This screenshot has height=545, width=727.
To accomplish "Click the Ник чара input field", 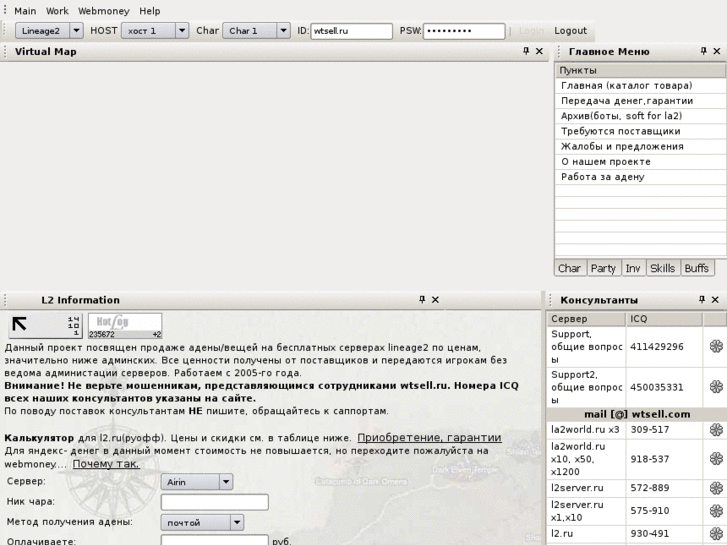I will (x=215, y=502).
